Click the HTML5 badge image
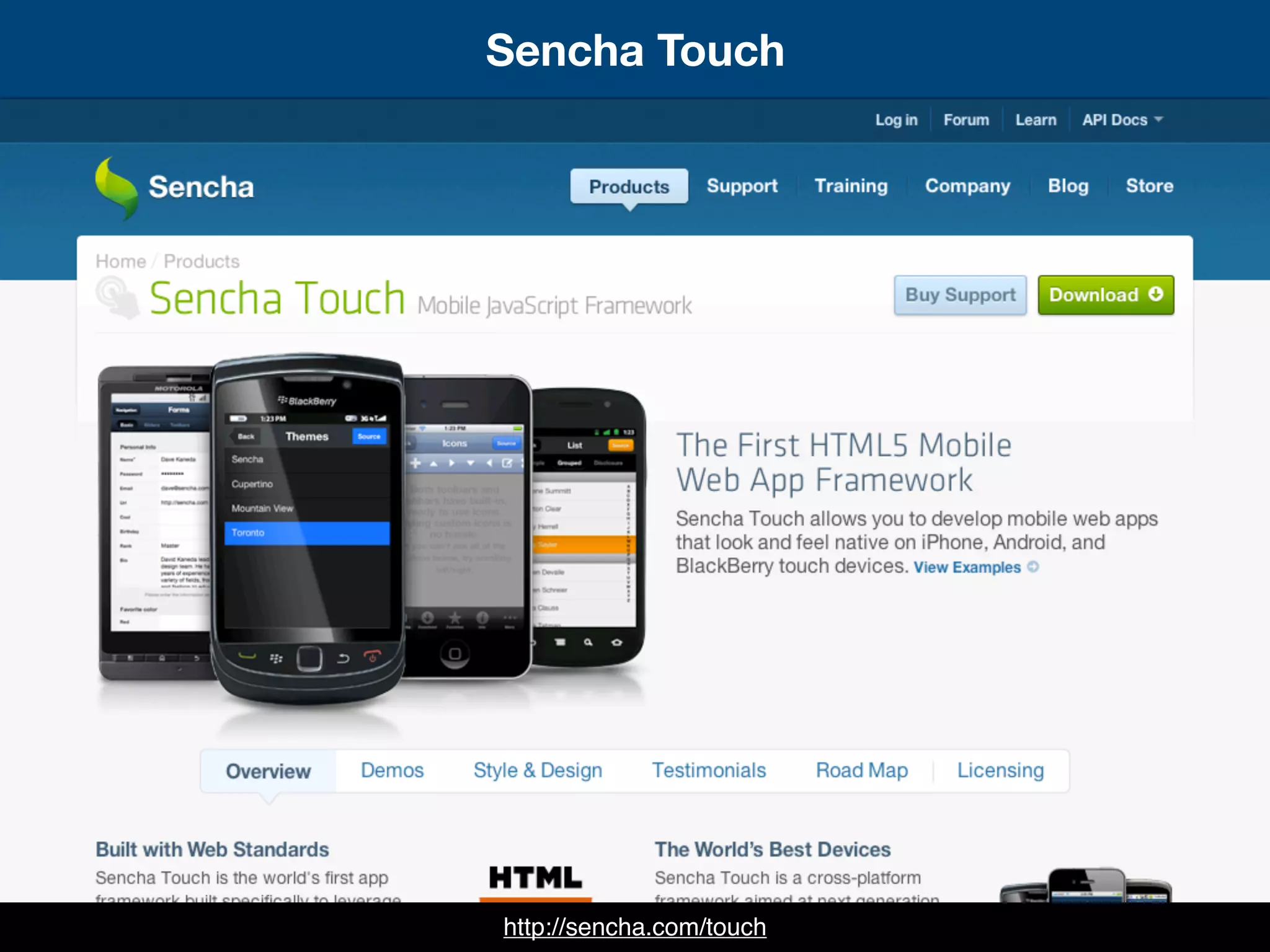 click(536, 883)
